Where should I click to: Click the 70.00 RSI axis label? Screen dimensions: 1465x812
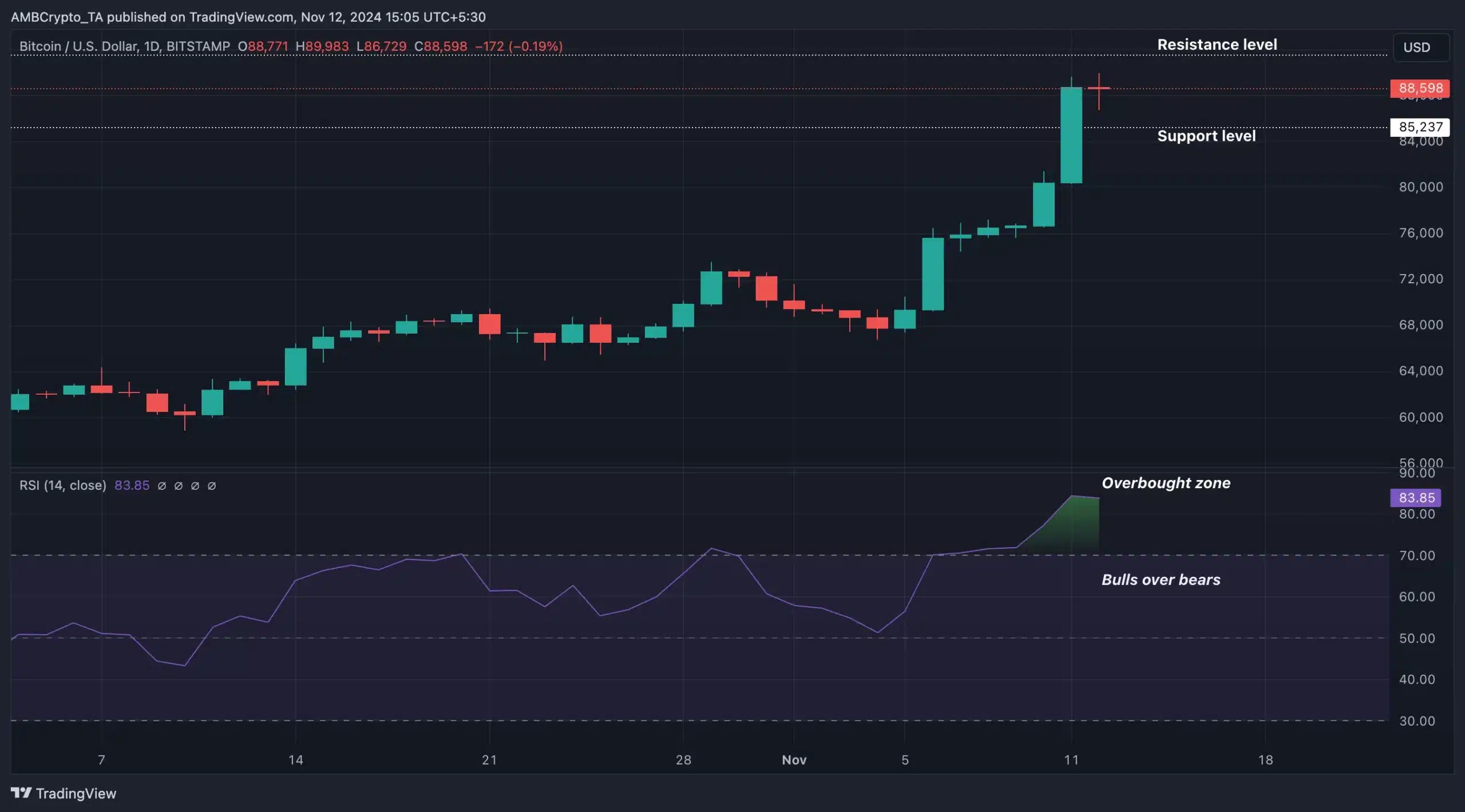coord(1416,556)
